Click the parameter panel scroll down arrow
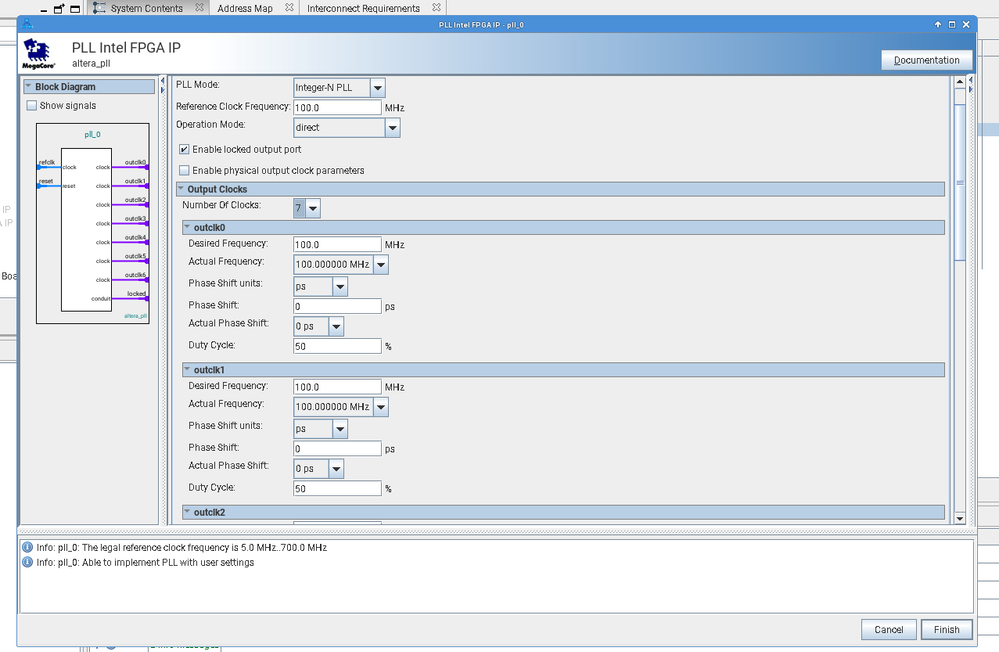 coord(960,519)
